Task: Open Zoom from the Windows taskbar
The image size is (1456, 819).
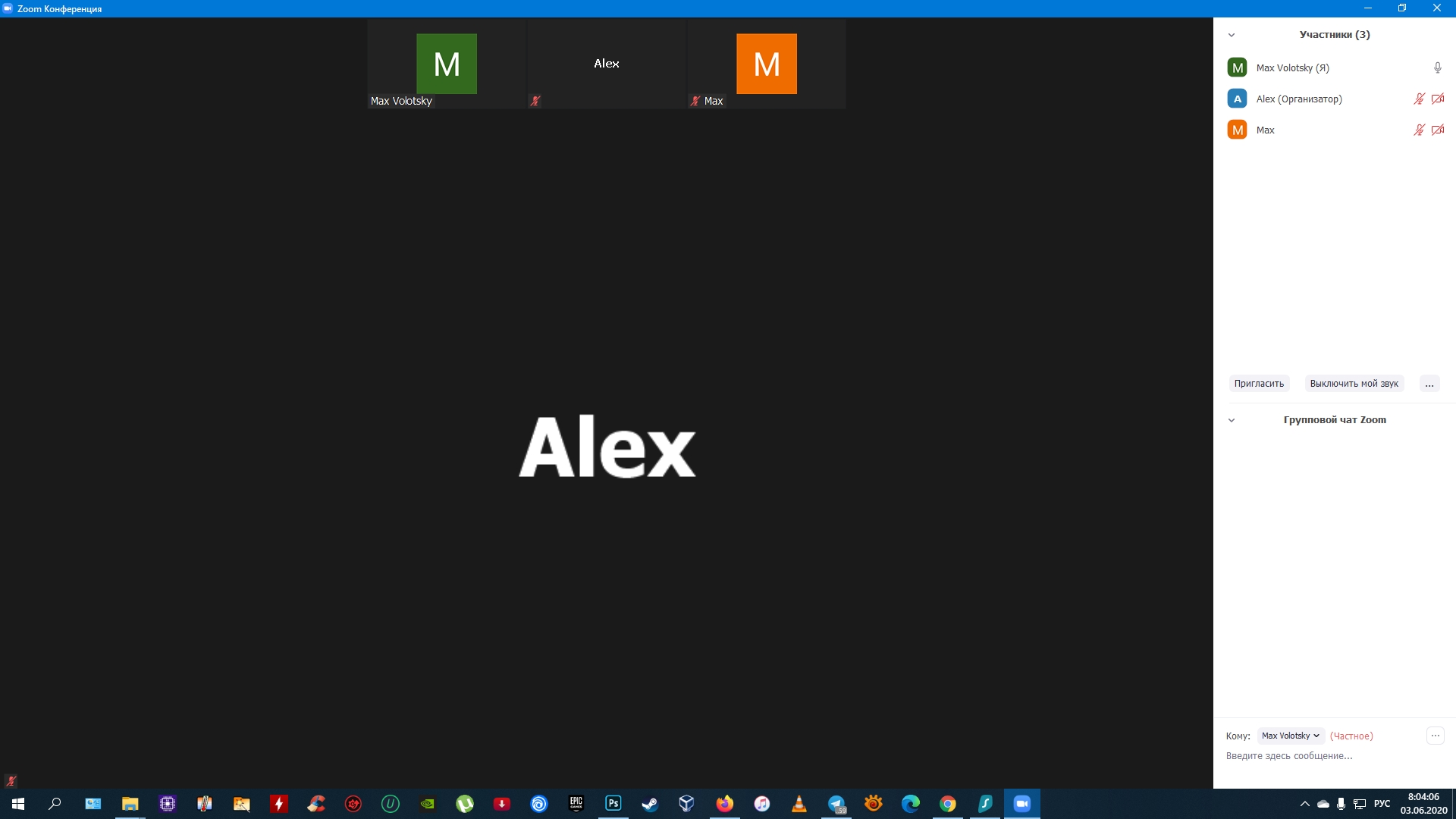Action: pyautogui.click(x=1021, y=804)
